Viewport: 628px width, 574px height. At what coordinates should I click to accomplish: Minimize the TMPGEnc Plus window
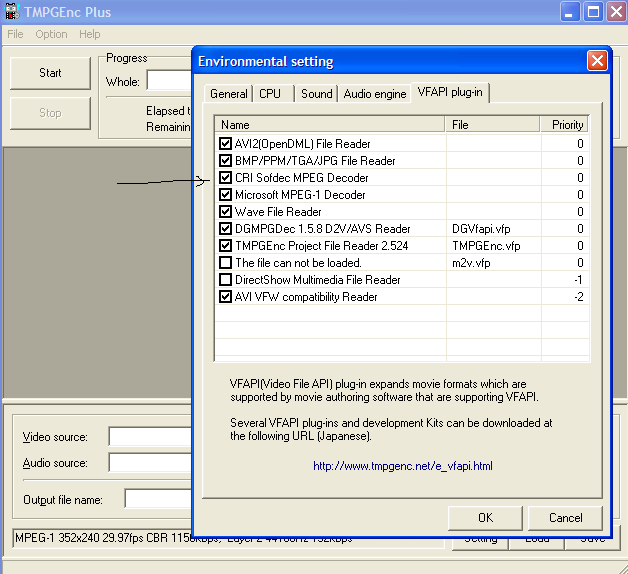click(x=570, y=11)
